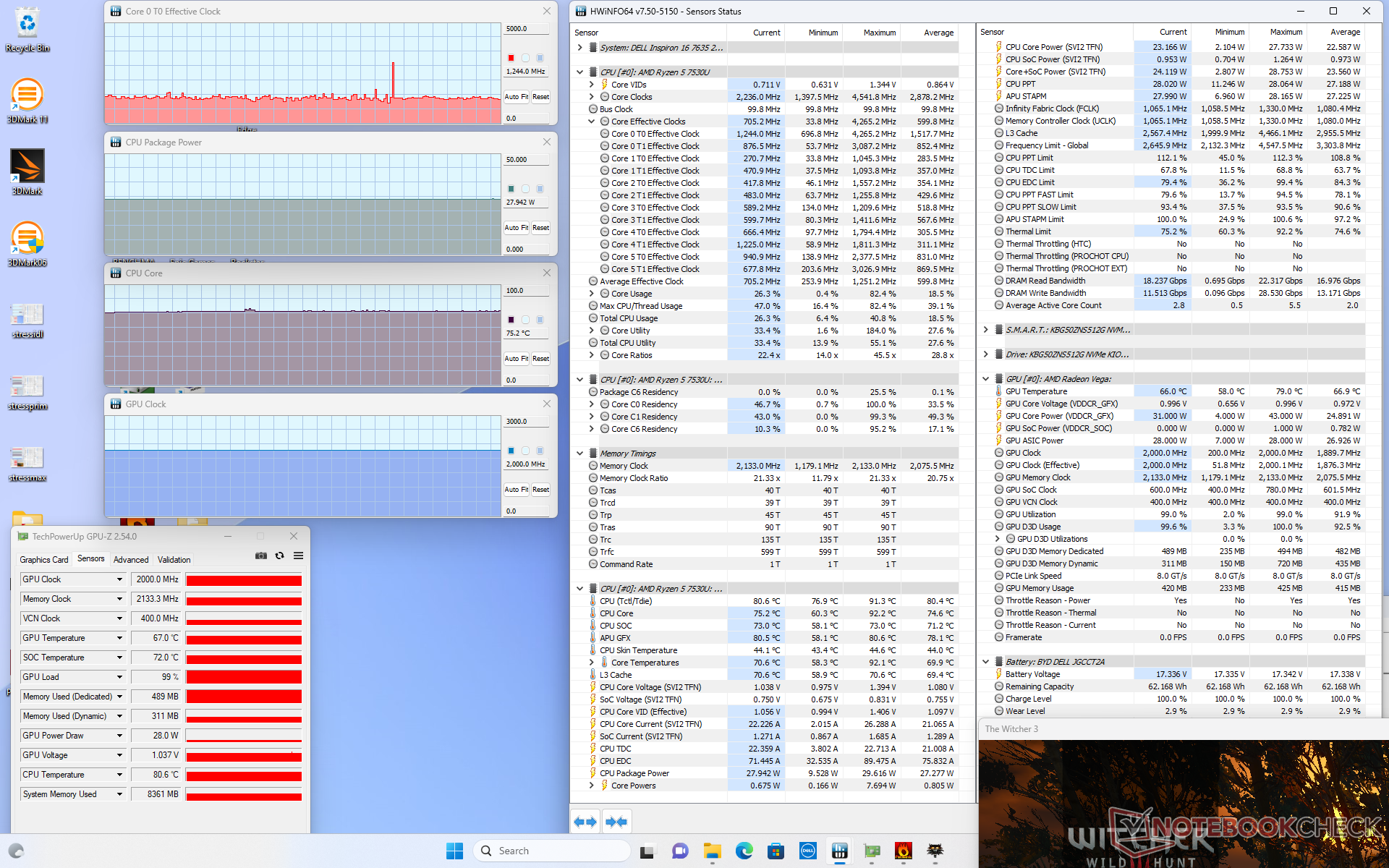Collapse the Core Effective Clocks list
Viewport: 1389px width, 868px height.
[x=592, y=122]
